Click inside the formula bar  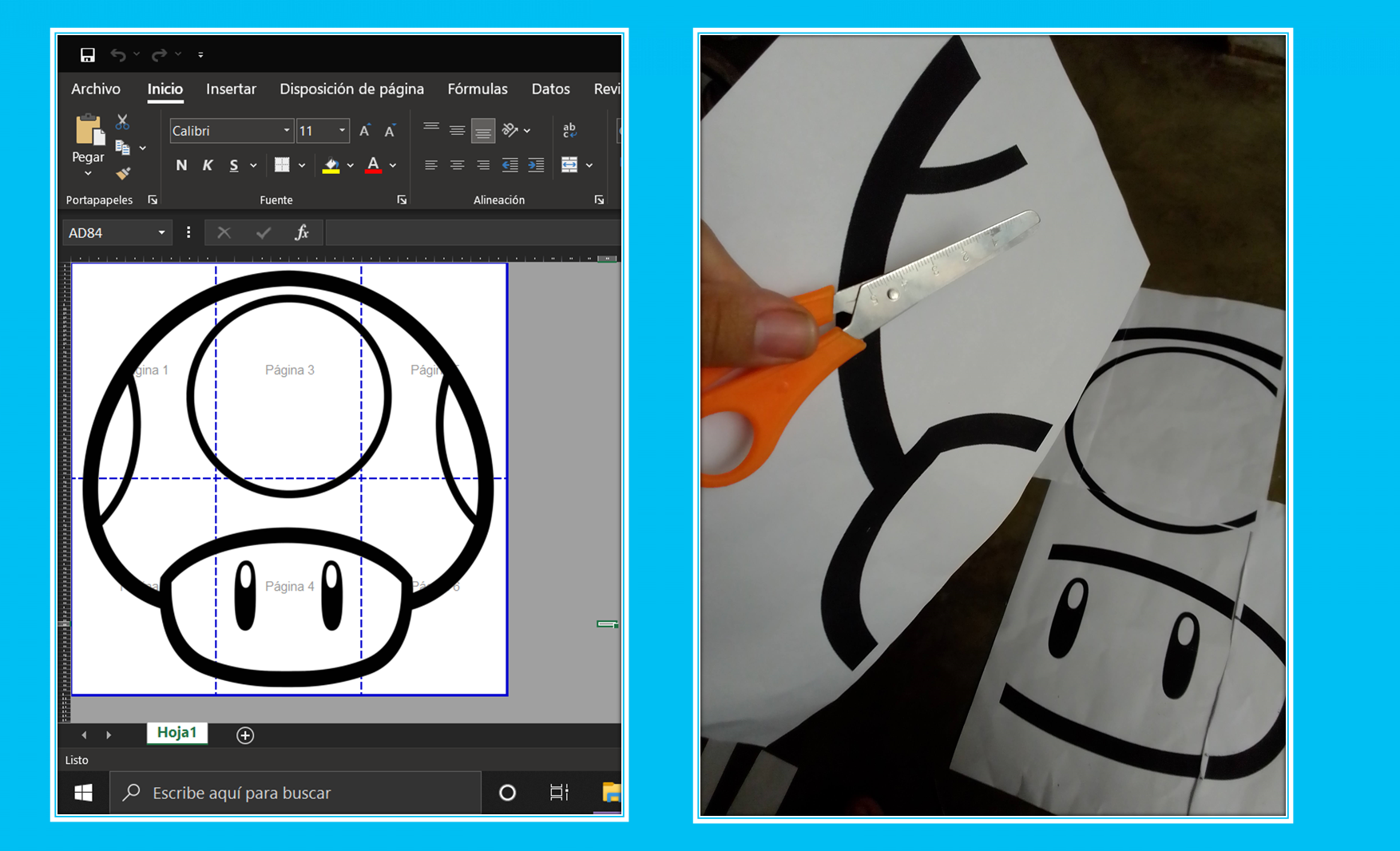click(473, 232)
